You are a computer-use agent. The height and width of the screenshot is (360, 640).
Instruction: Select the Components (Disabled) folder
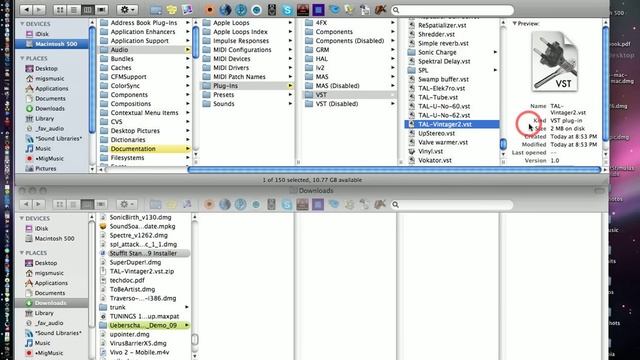click(x=349, y=41)
